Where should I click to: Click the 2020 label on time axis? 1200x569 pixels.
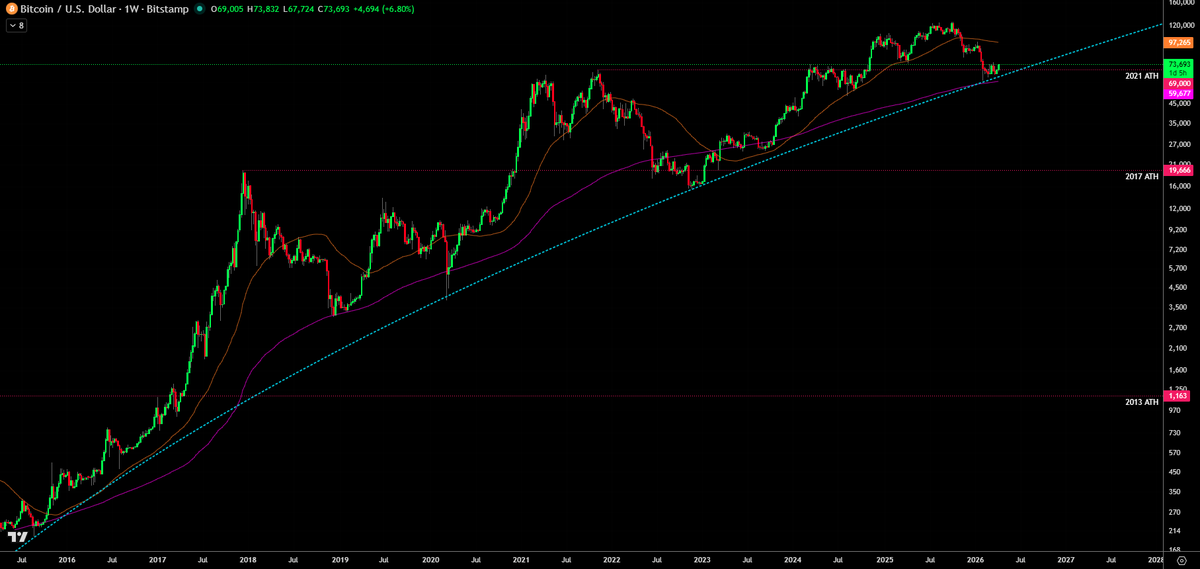[x=430, y=561]
